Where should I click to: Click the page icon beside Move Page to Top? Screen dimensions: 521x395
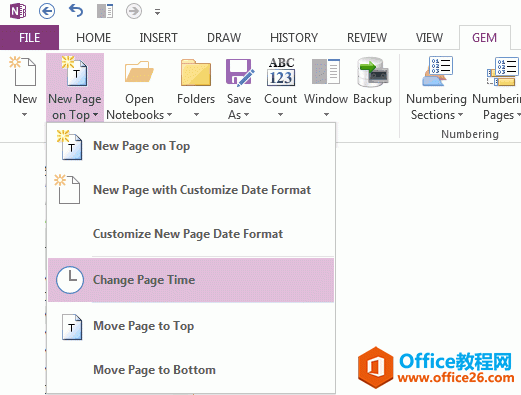[72, 327]
